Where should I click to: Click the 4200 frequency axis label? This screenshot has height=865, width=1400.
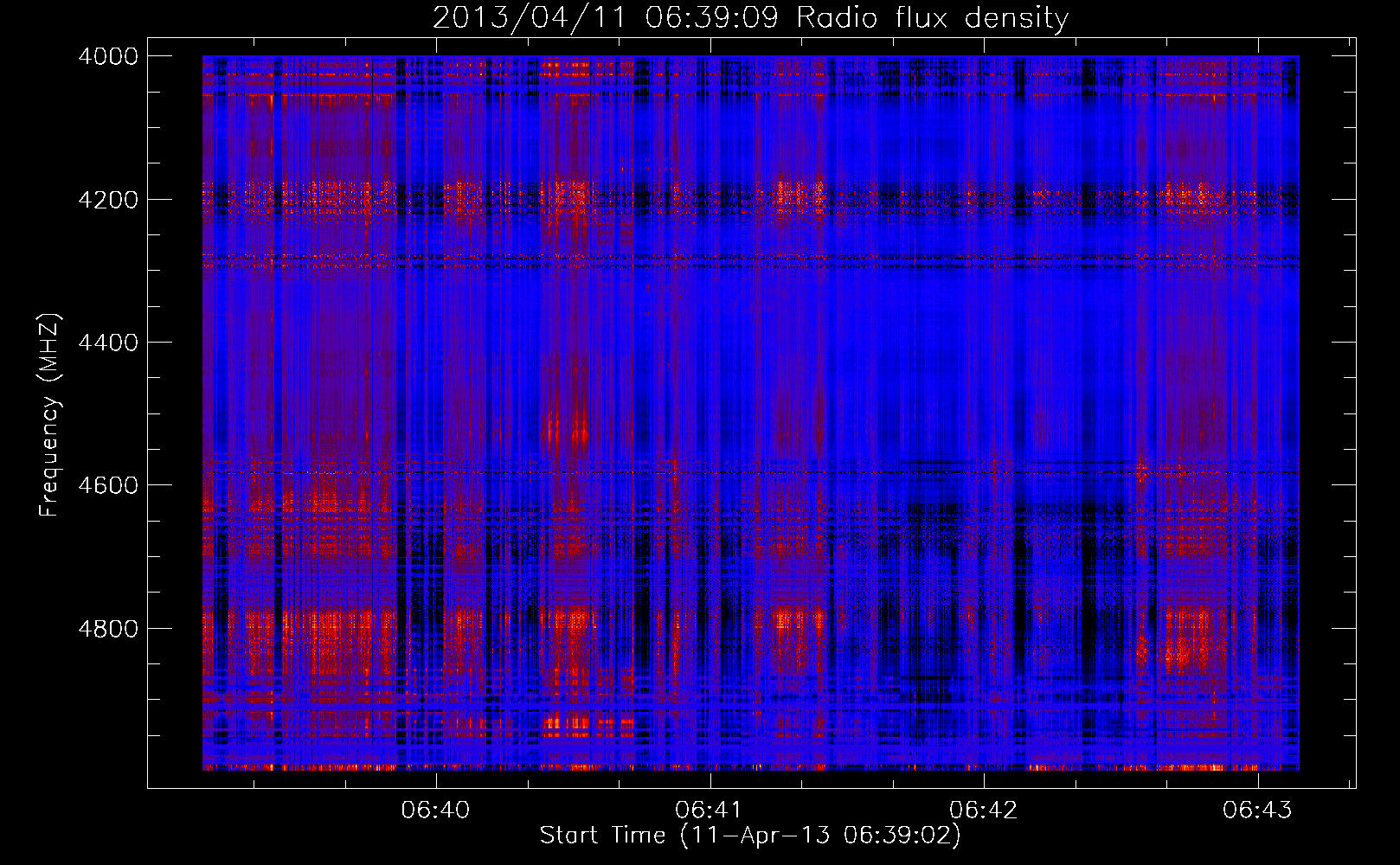point(107,199)
